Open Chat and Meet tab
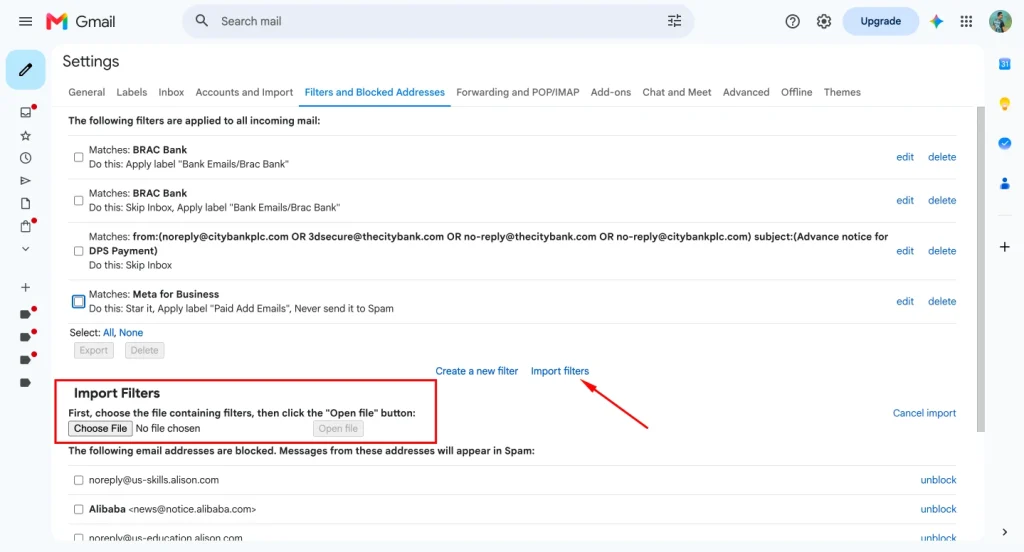The image size is (1024, 552). (677, 92)
